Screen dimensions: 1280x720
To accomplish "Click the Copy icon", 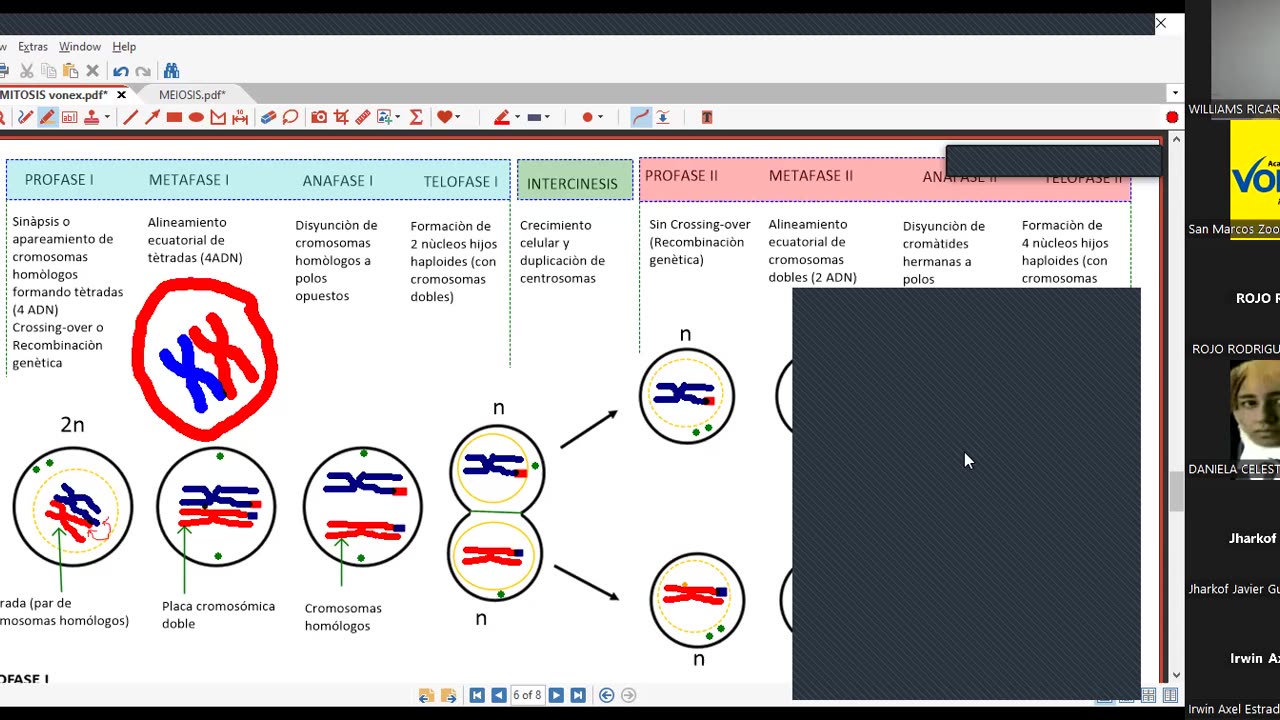I will [48, 71].
